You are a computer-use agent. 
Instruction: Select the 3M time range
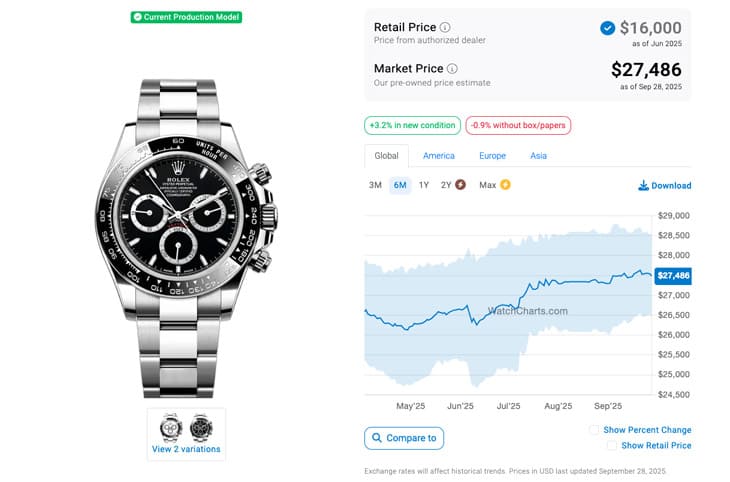pos(375,185)
